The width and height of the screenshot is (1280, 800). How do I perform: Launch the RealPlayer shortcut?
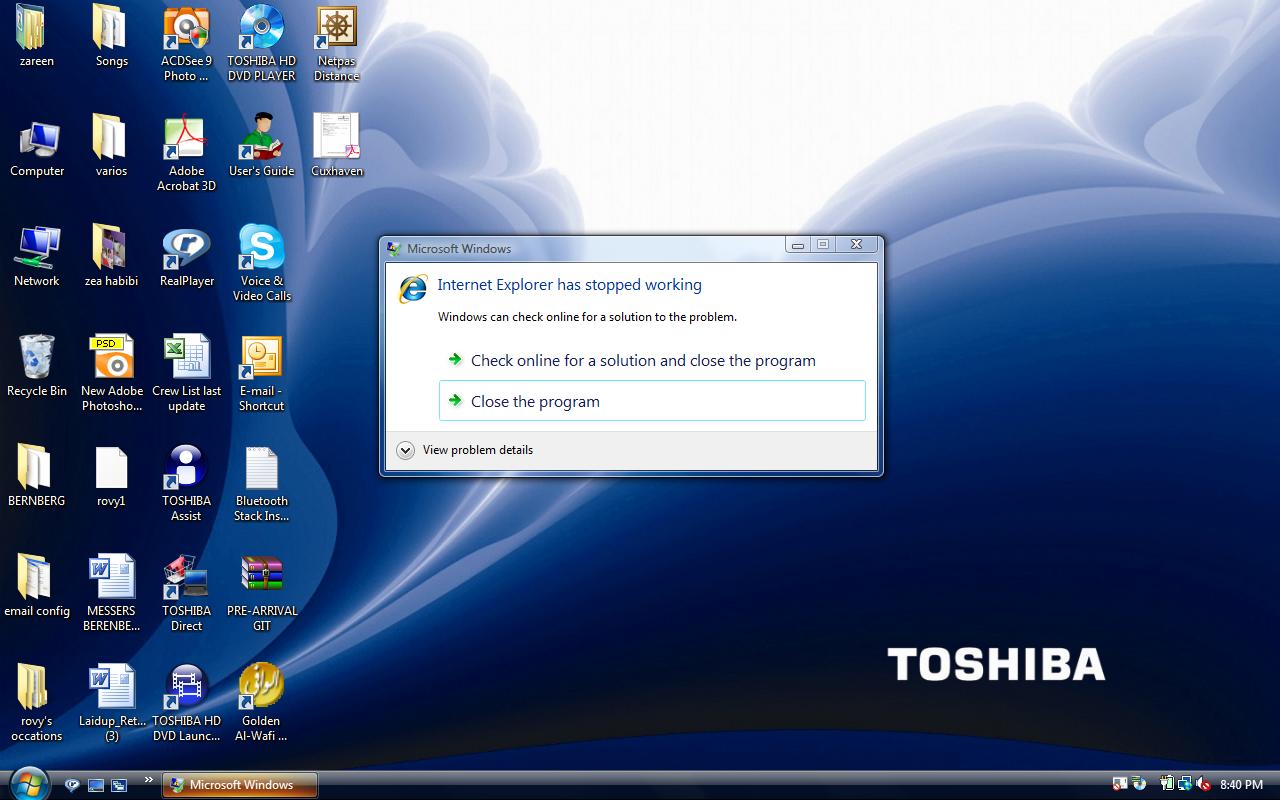(x=186, y=256)
